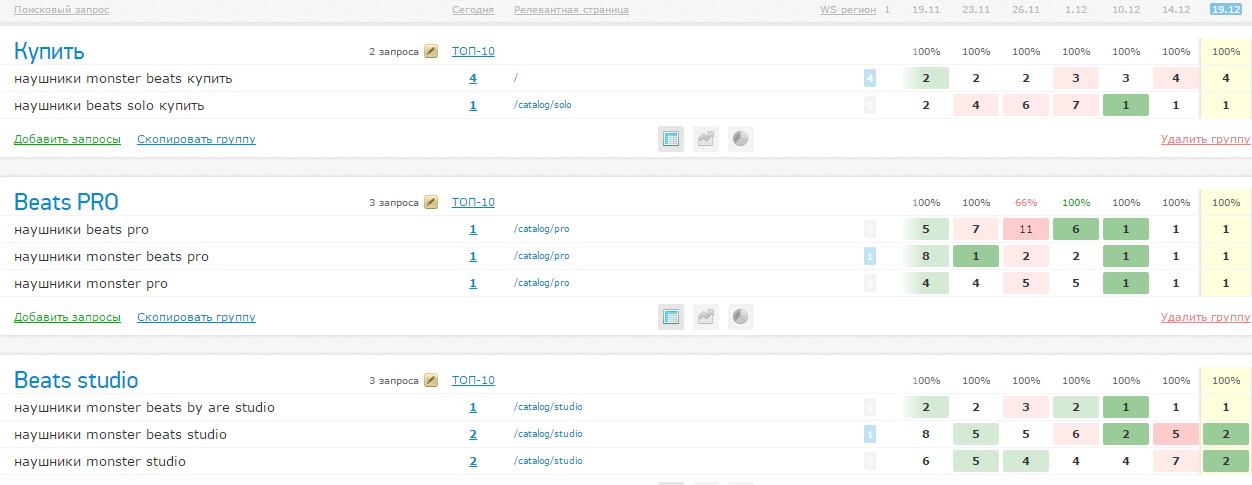Open the Beats PRO group title
This screenshot has height=485, width=1252.
pos(66,202)
